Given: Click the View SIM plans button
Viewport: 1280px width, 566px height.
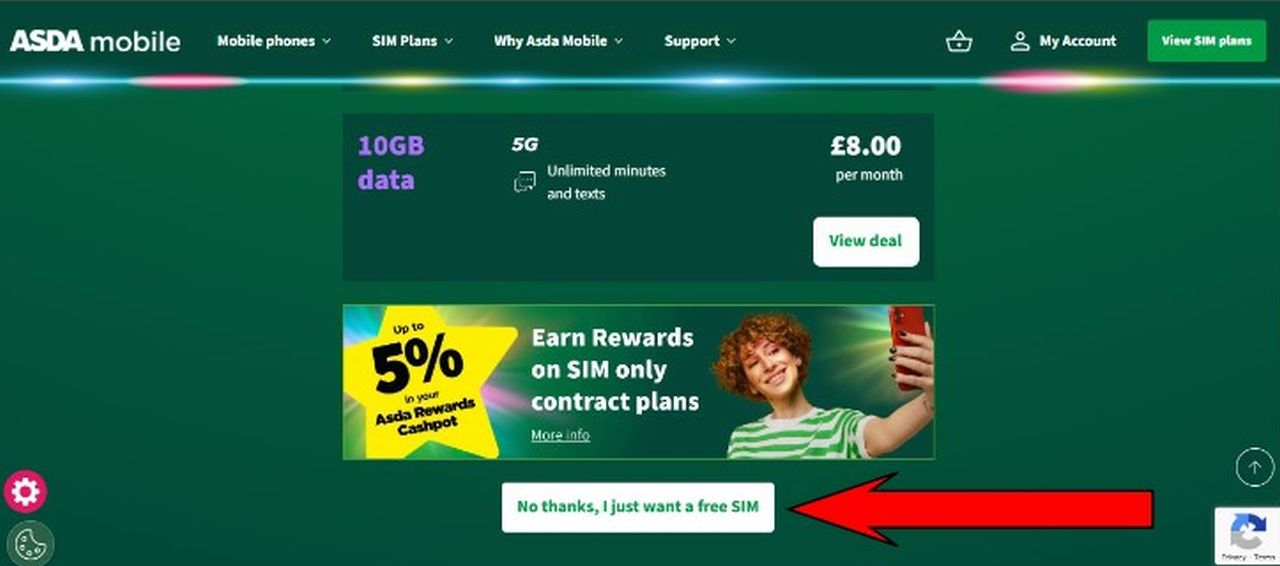Looking at the screenshot, I should click(x=1206, y=41).
